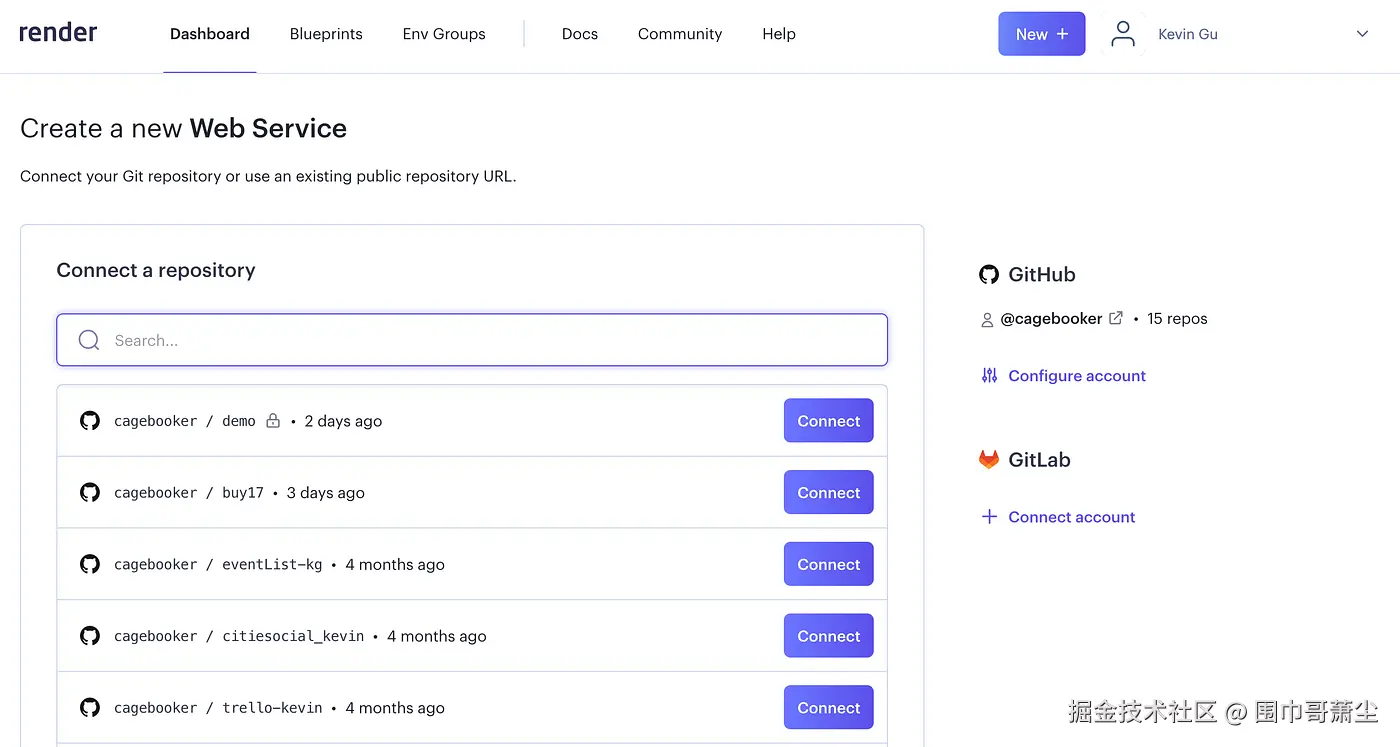This screenshot has height=747, width=1400.
Task: Click the search magnifier icon
Action: [x=89, y=340]
